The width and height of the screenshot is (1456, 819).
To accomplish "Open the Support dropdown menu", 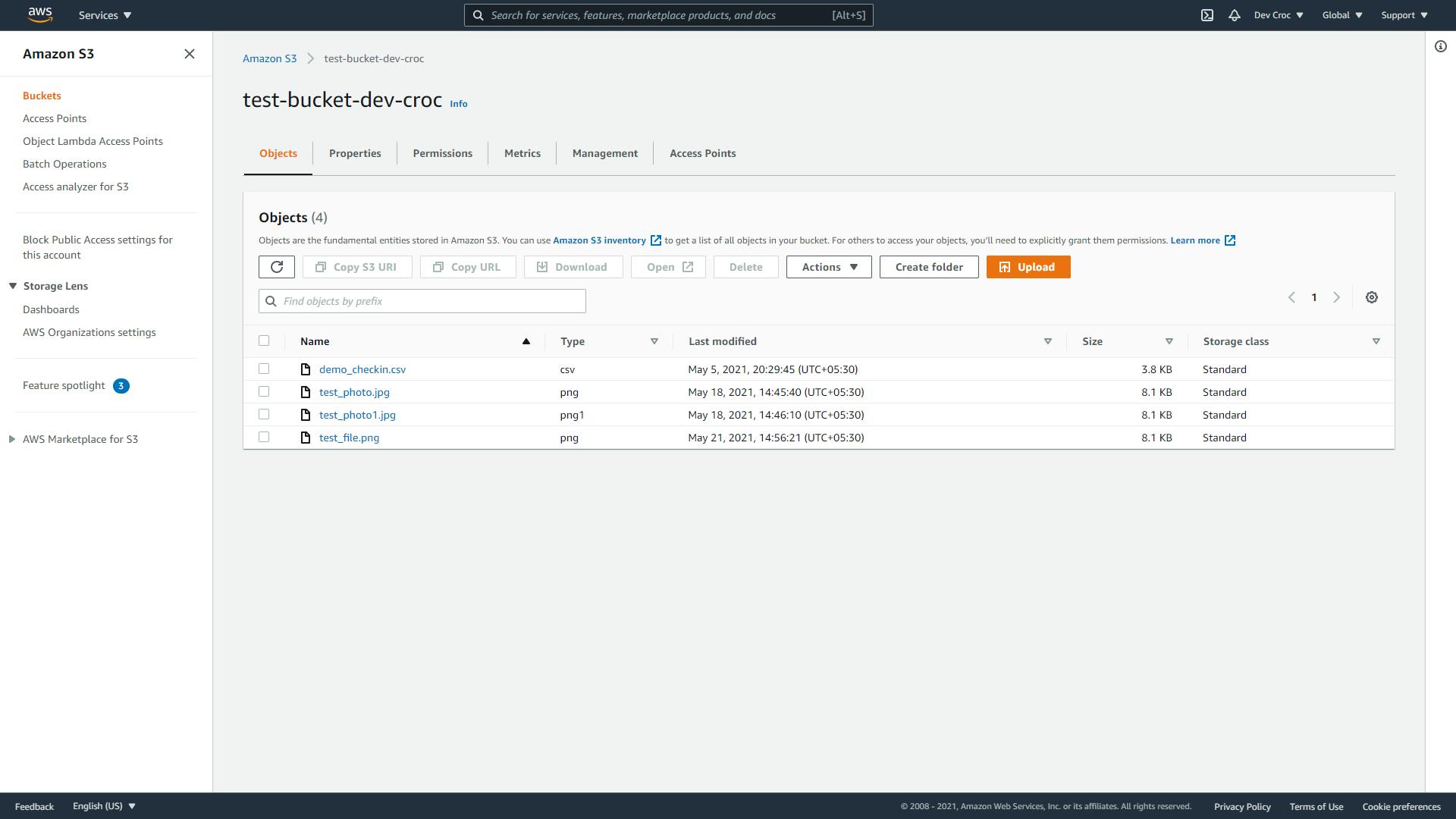I will [x=1404, y=15].
